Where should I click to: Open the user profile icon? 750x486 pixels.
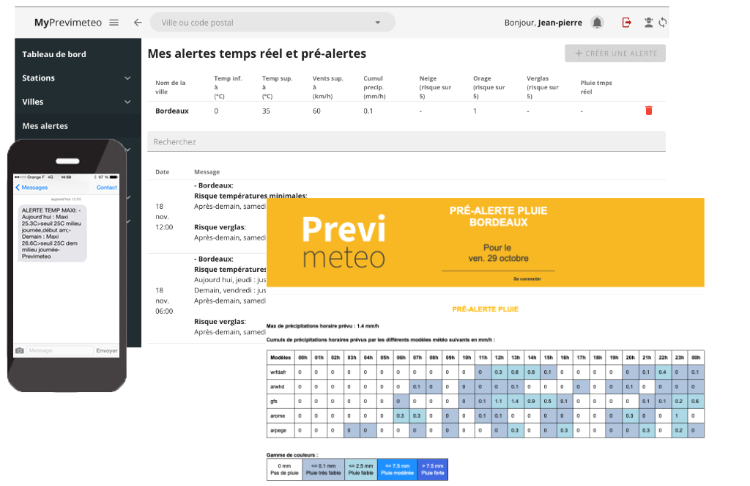[x=648, y=22]
